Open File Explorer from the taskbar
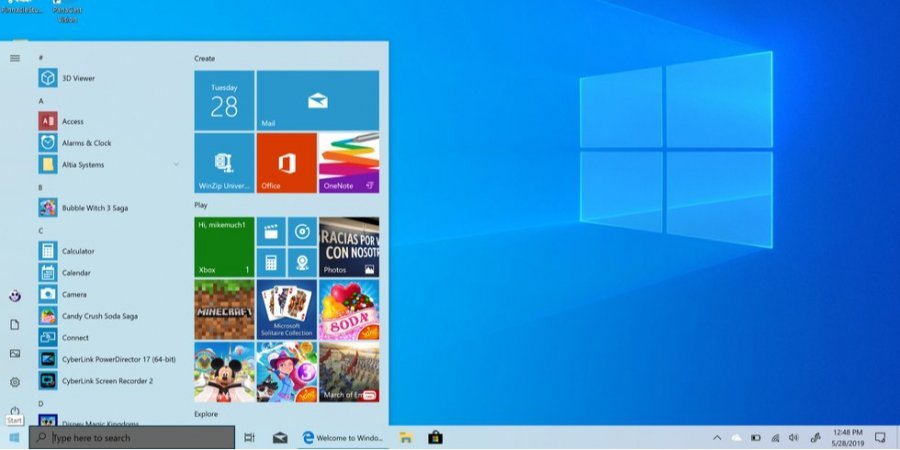 [x=406, y=438]
